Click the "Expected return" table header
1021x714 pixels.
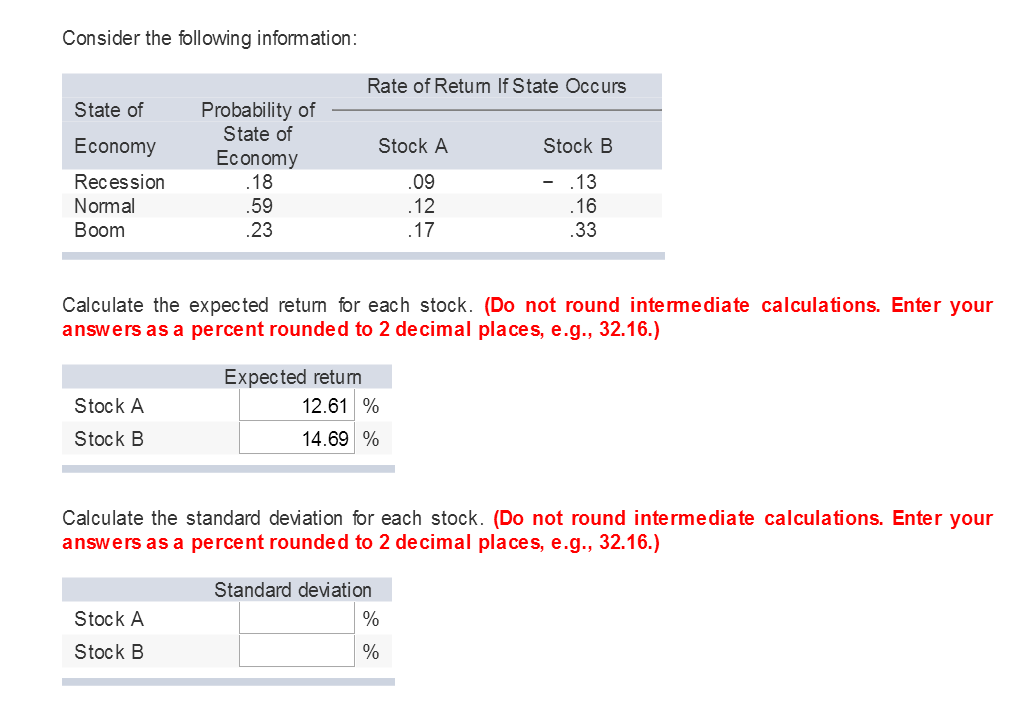pos(293,377)
